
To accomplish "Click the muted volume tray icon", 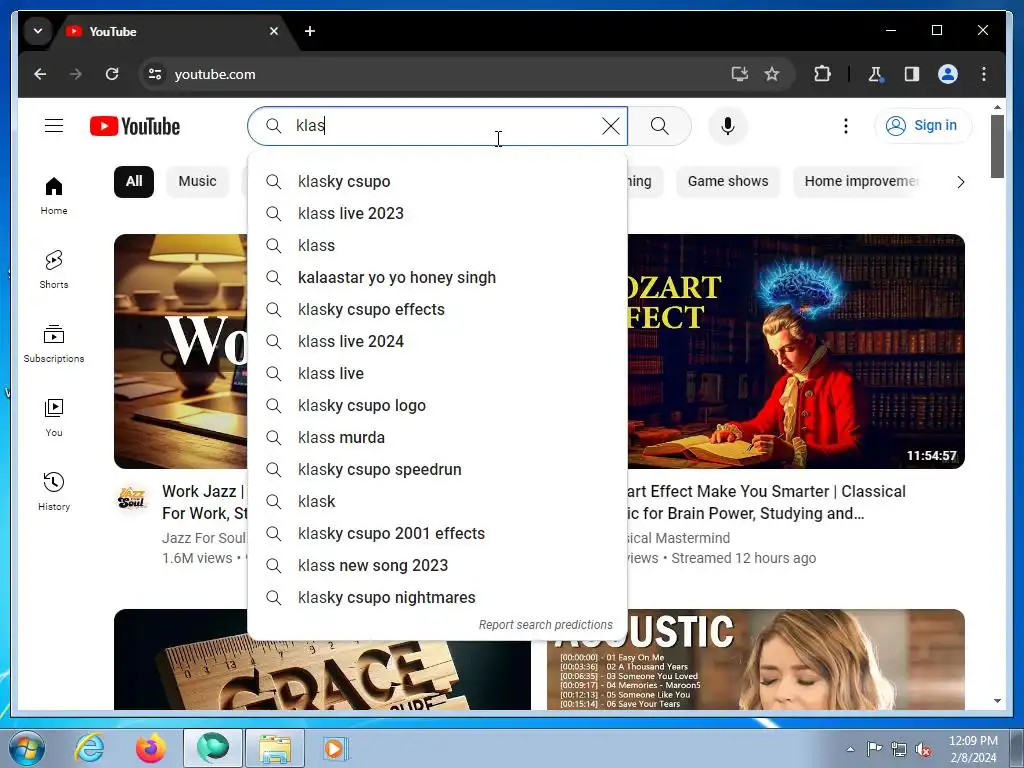I will tap(923, 749).
